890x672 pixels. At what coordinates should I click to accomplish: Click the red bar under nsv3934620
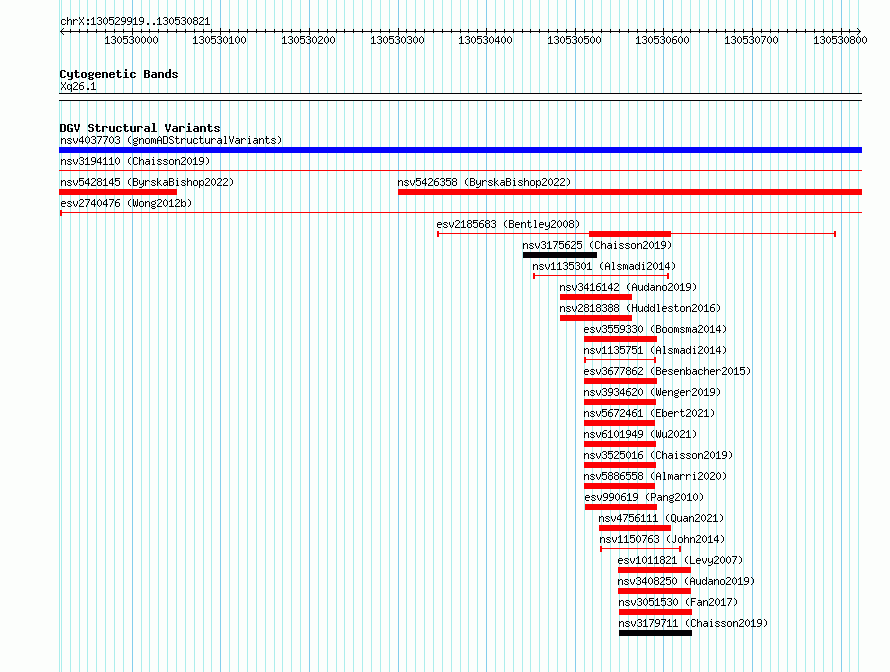click(620, 402)
